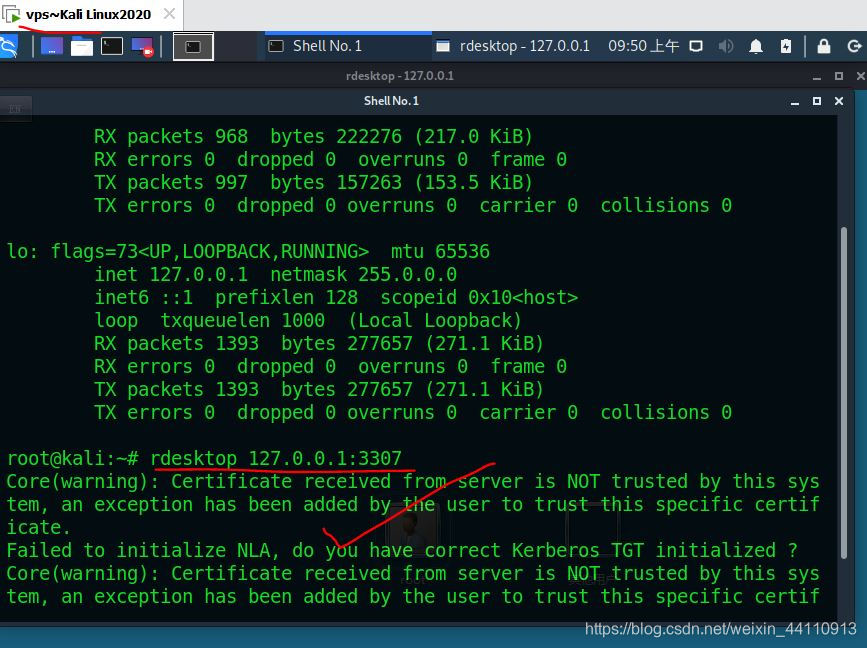Open the display/network tray icon

696,46
